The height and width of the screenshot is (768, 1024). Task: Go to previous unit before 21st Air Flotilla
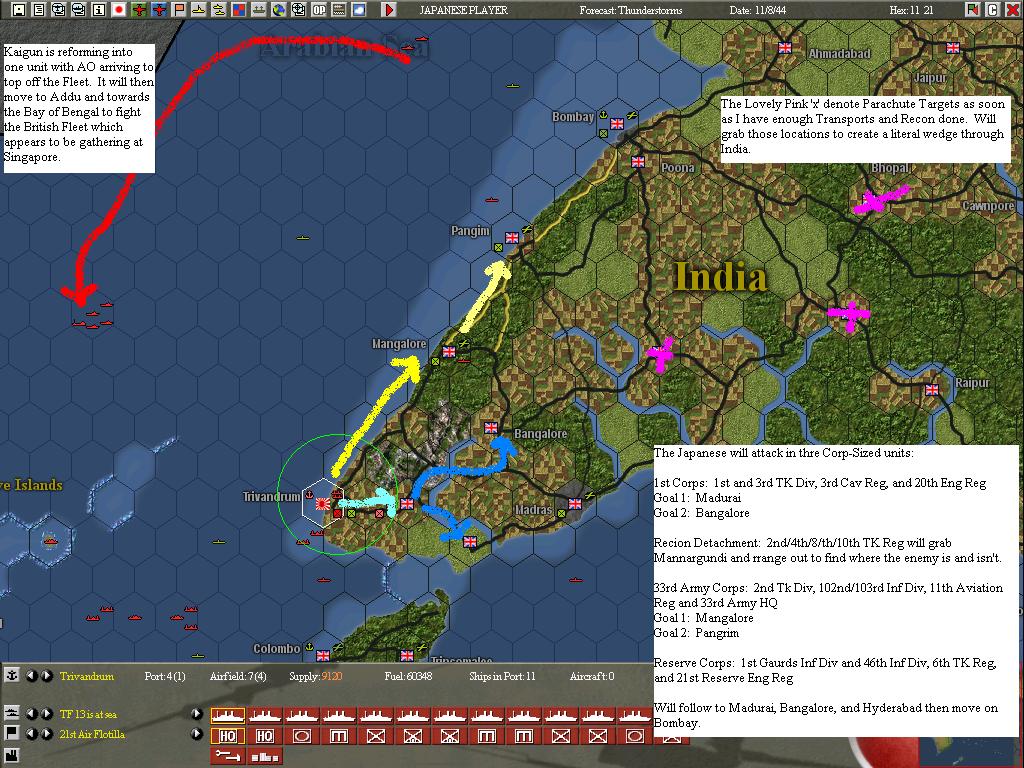pos(31,733)
